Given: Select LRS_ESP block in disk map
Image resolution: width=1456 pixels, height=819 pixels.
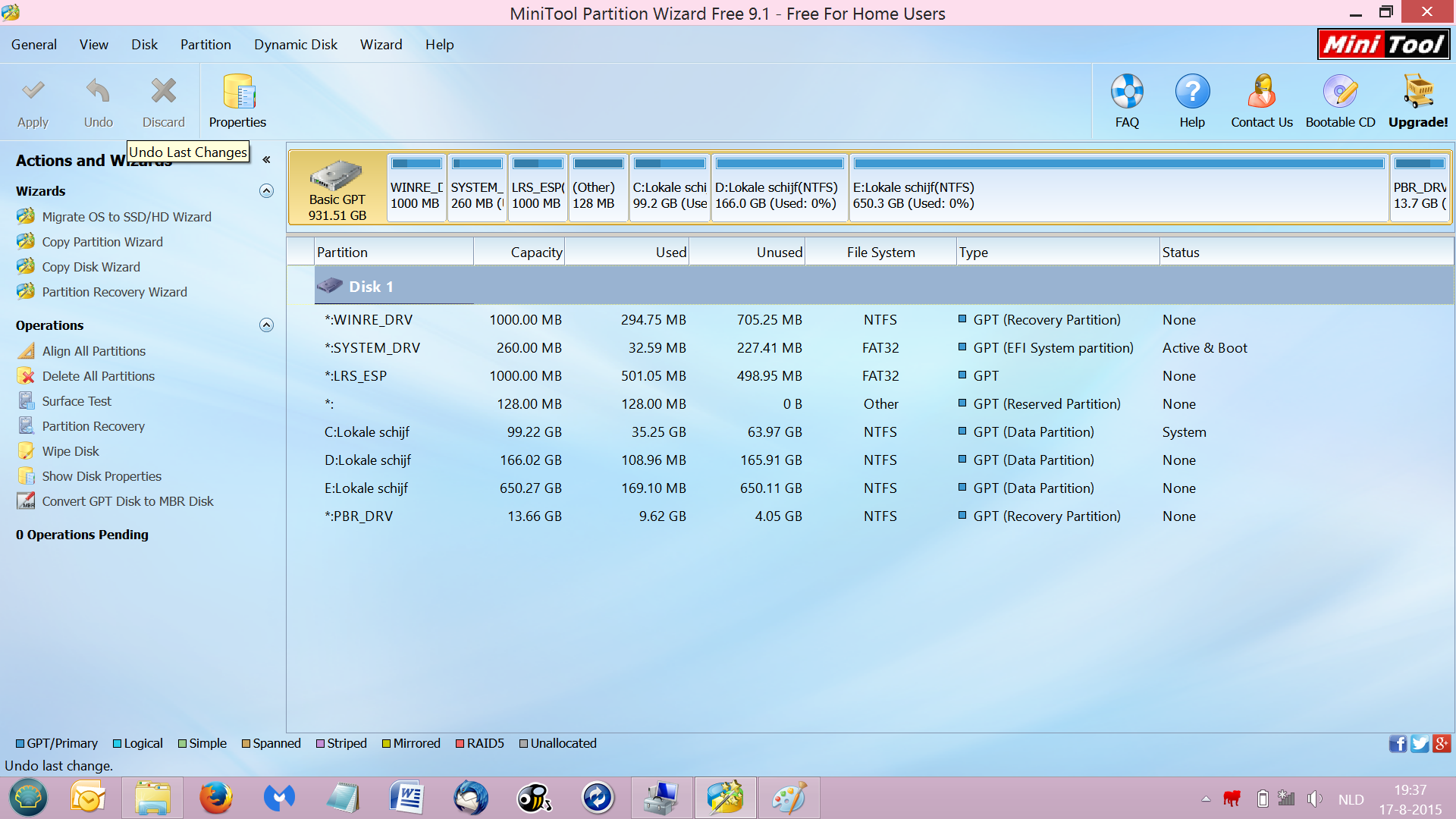Looking at the screenshot, I should 538,187.
